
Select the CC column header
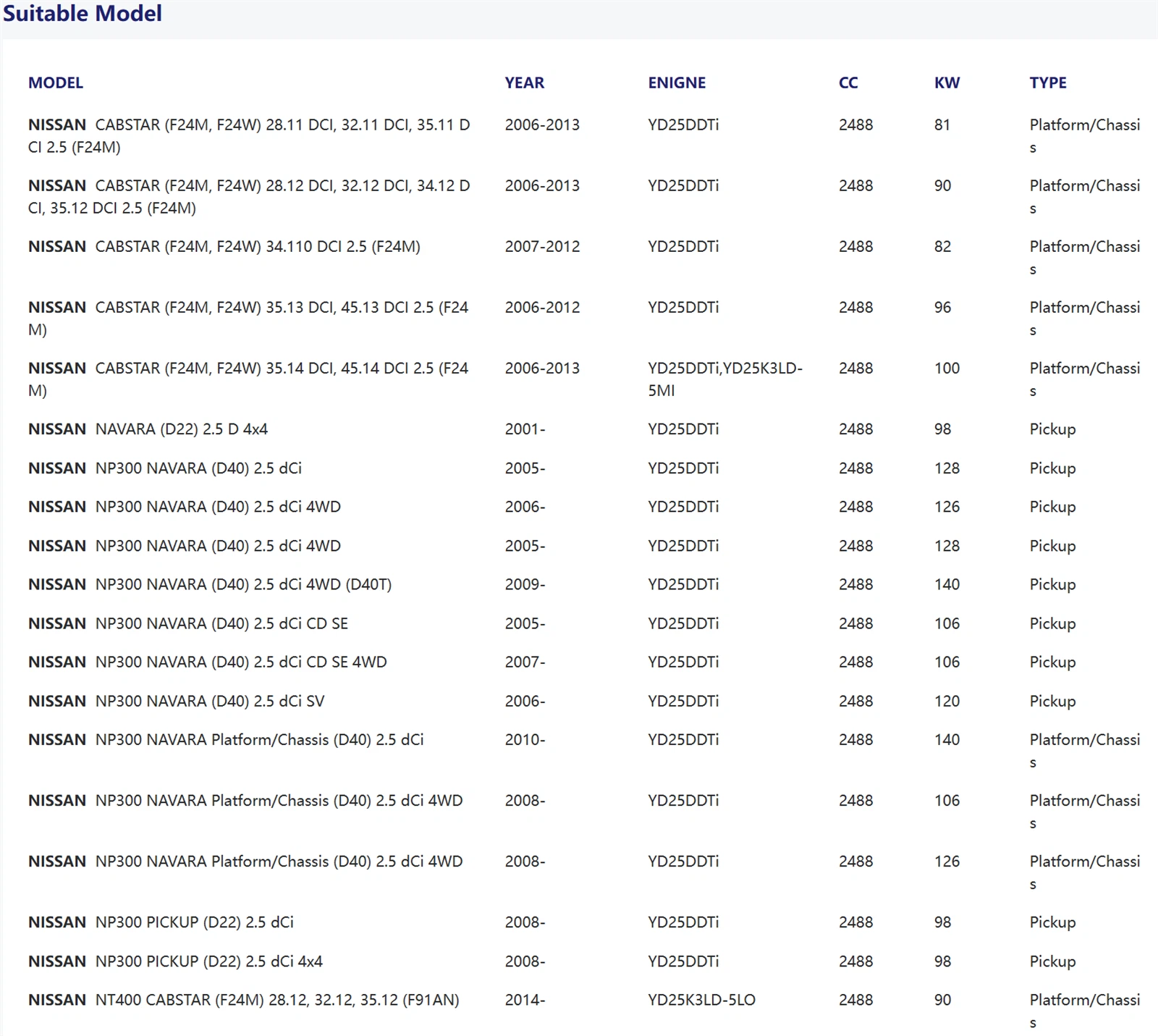(848, 83)
